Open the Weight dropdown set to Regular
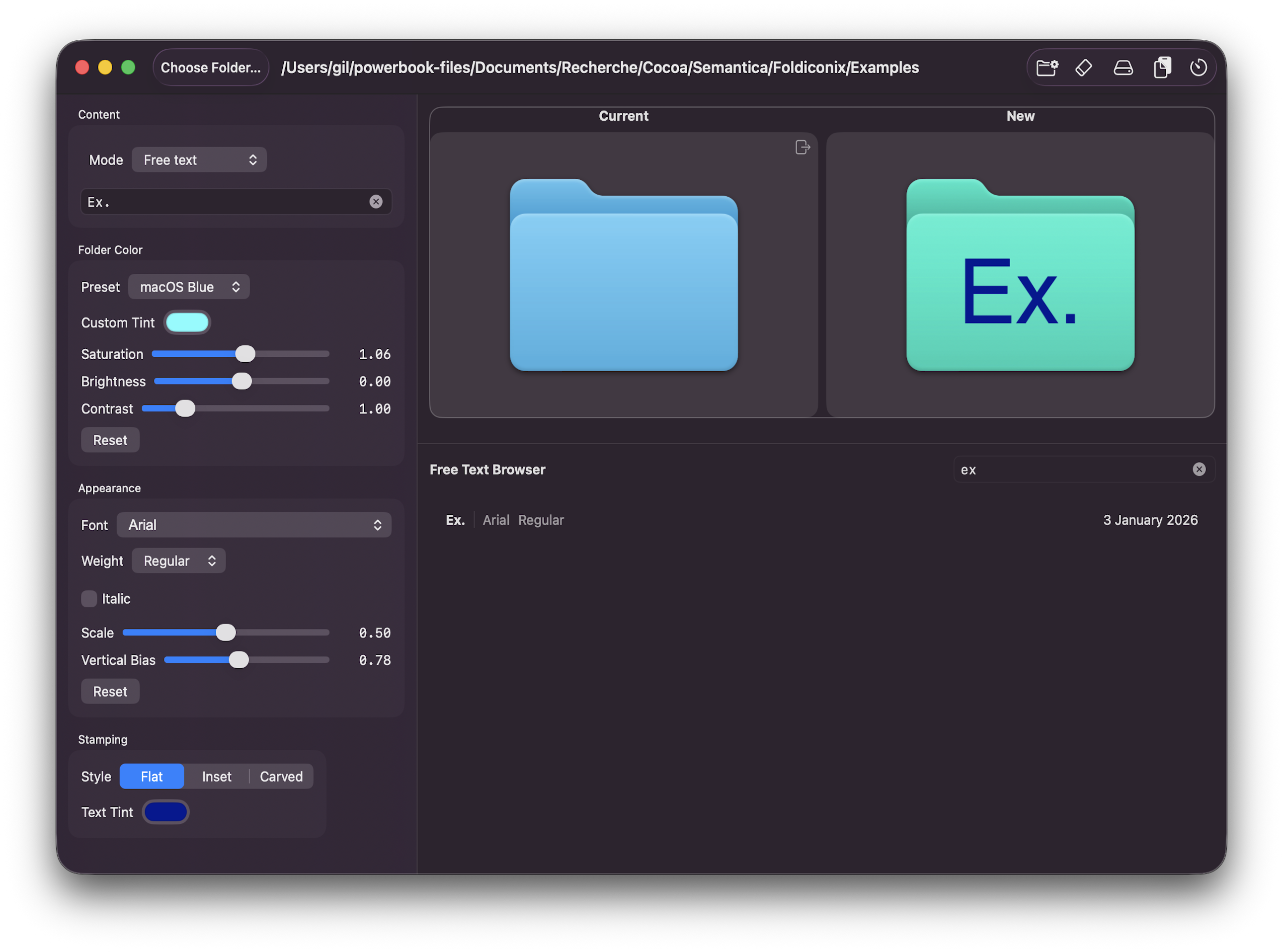The width and height of the screenshot is (1283, 952). coord(178,560)
